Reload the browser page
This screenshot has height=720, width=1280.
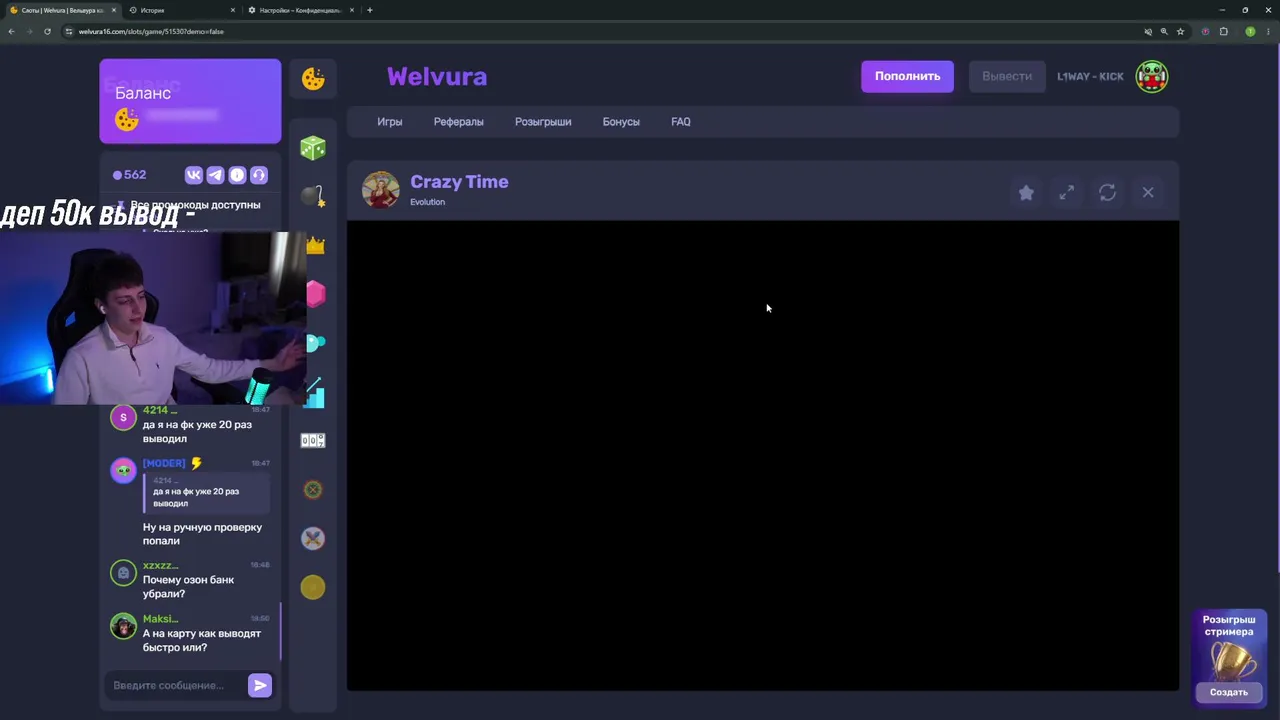click(47, 31)
